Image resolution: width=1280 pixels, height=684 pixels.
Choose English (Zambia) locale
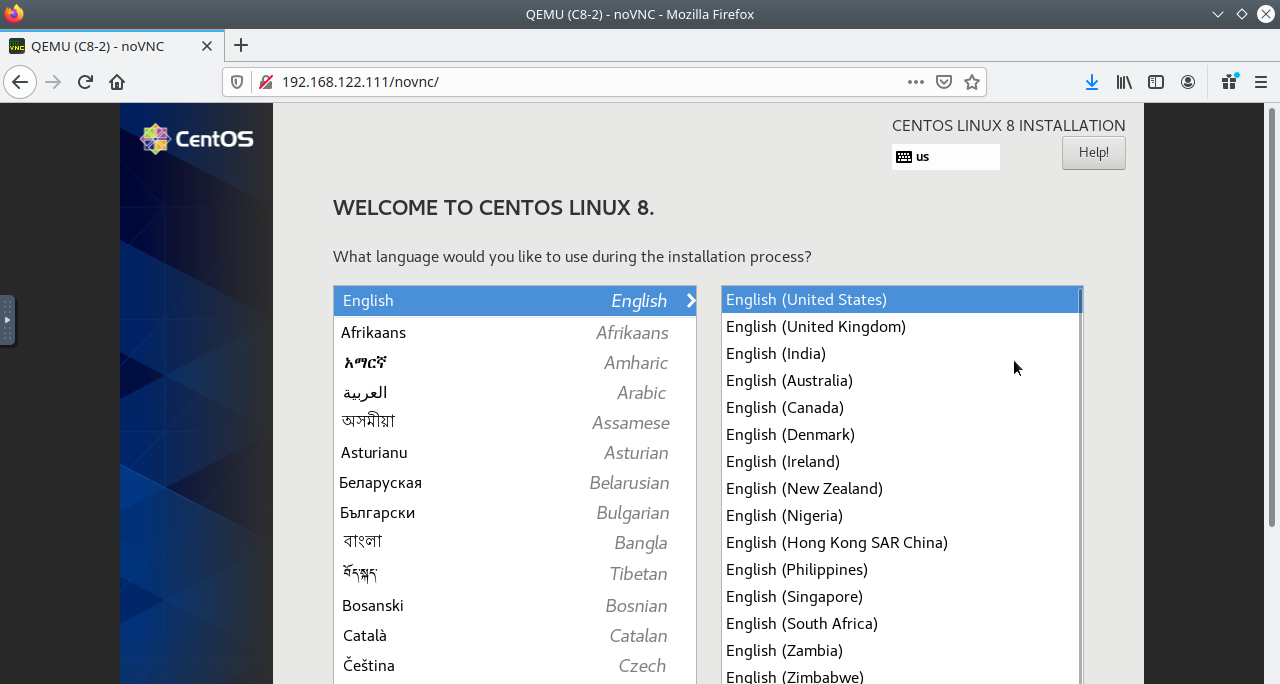[900, 651]
